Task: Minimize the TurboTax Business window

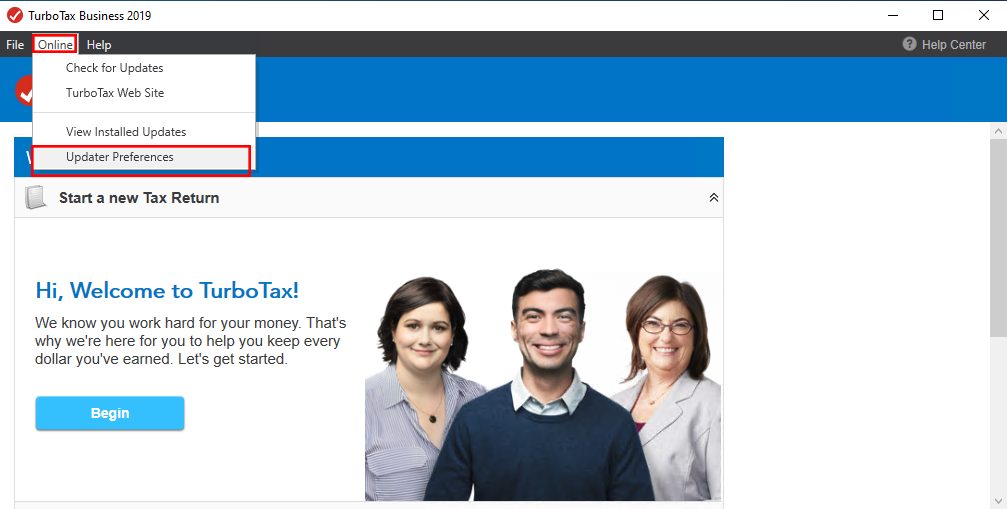Action: pyautogui.click(x=893, y=15)
